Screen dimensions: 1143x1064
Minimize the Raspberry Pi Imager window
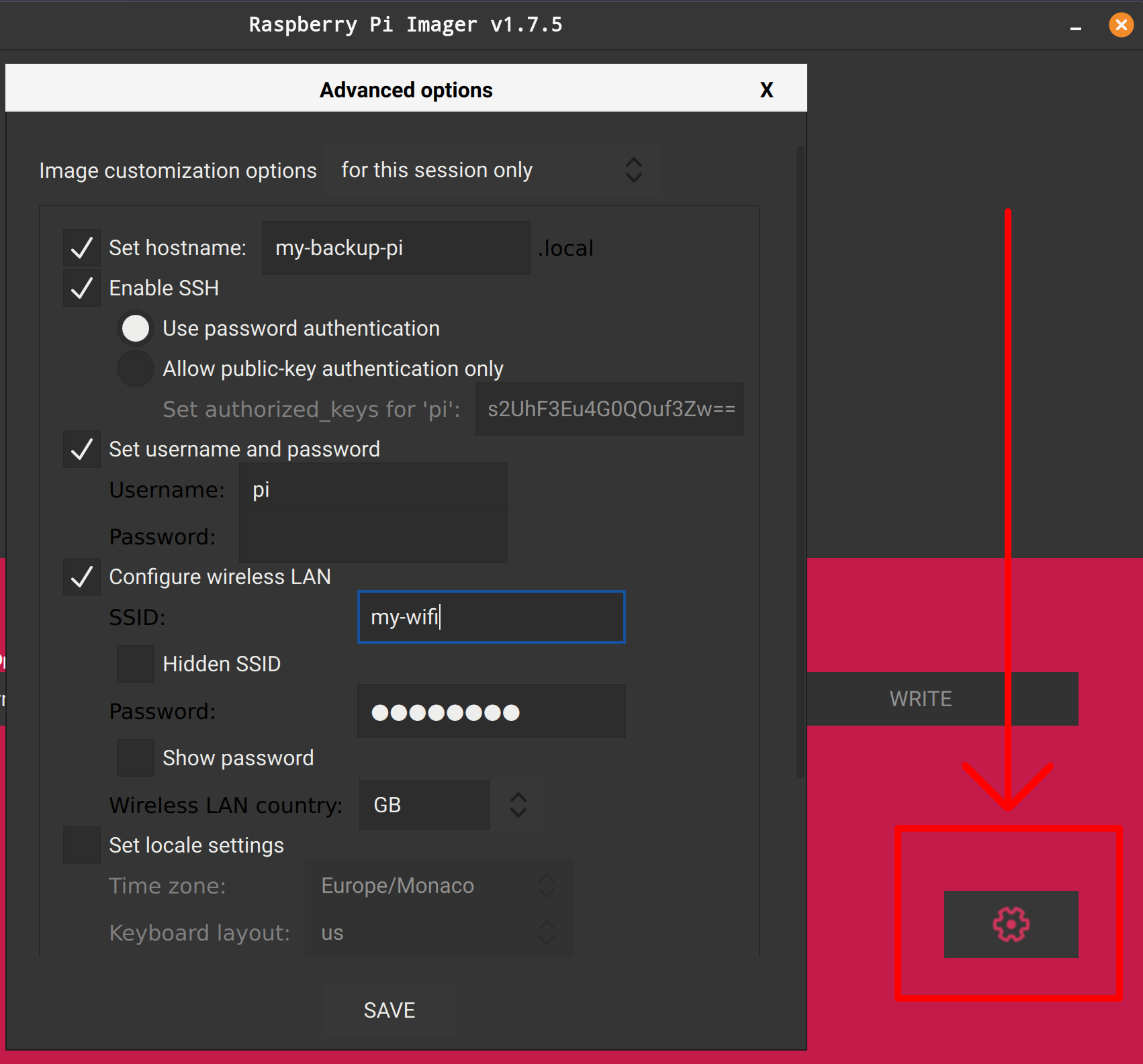1076,26
